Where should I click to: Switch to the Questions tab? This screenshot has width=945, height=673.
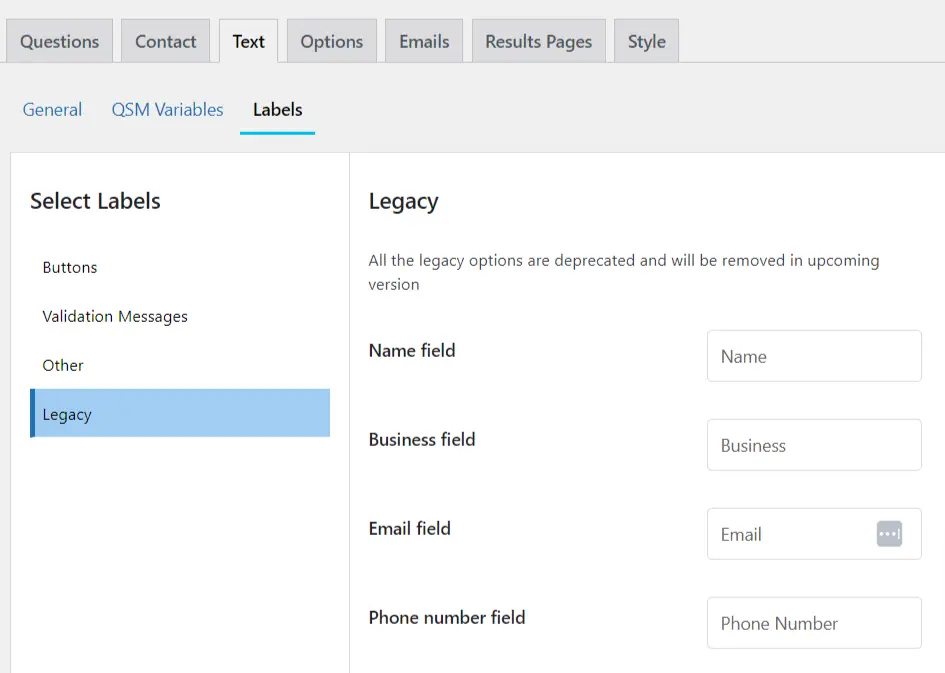click(59, 40)
